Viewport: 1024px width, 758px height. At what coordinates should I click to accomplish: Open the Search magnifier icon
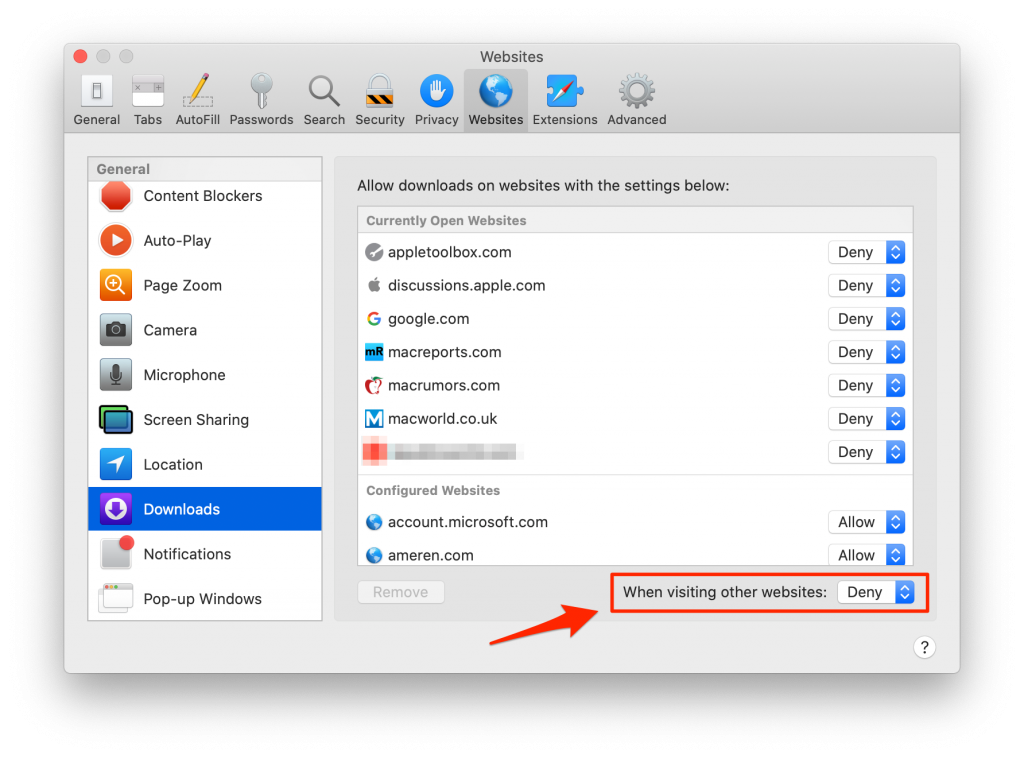pyautogui.click(x=324, y=91)
